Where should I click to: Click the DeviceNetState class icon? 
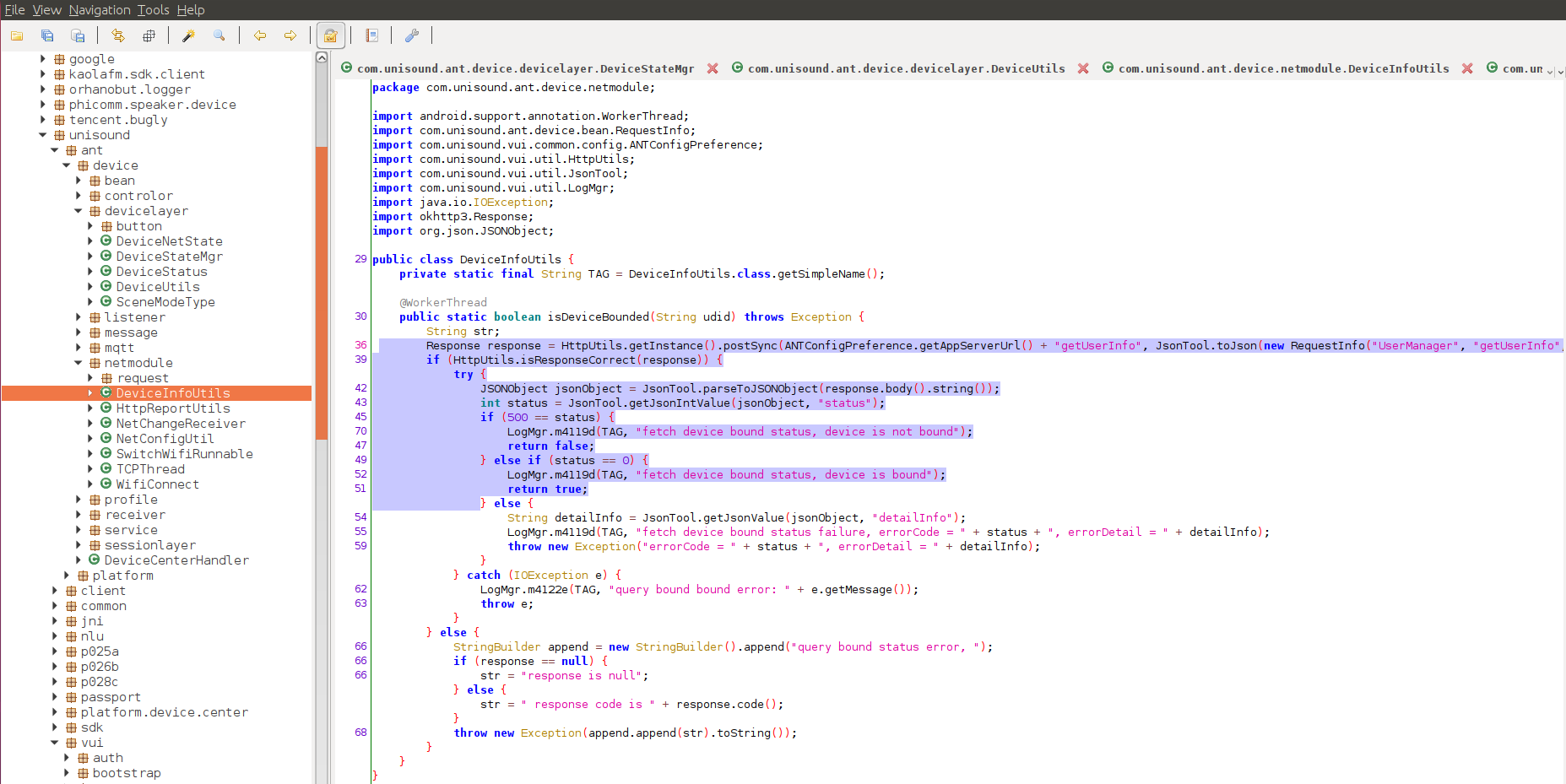pos(106,241)
